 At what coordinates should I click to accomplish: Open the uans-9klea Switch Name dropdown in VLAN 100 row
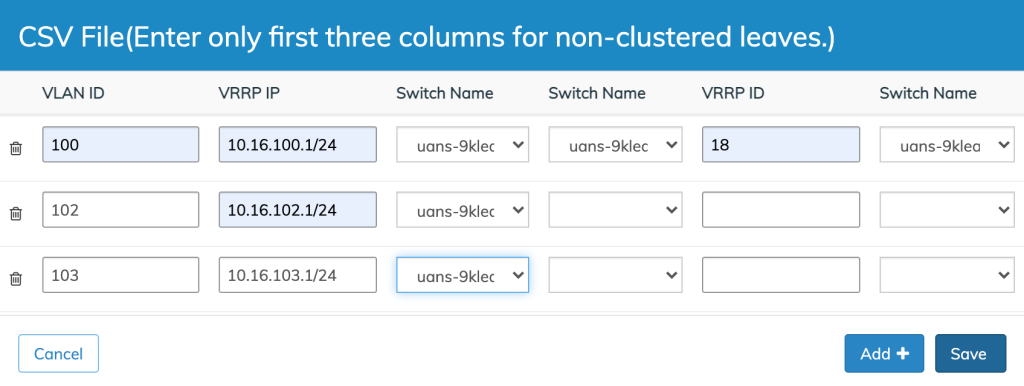point(947,144)
